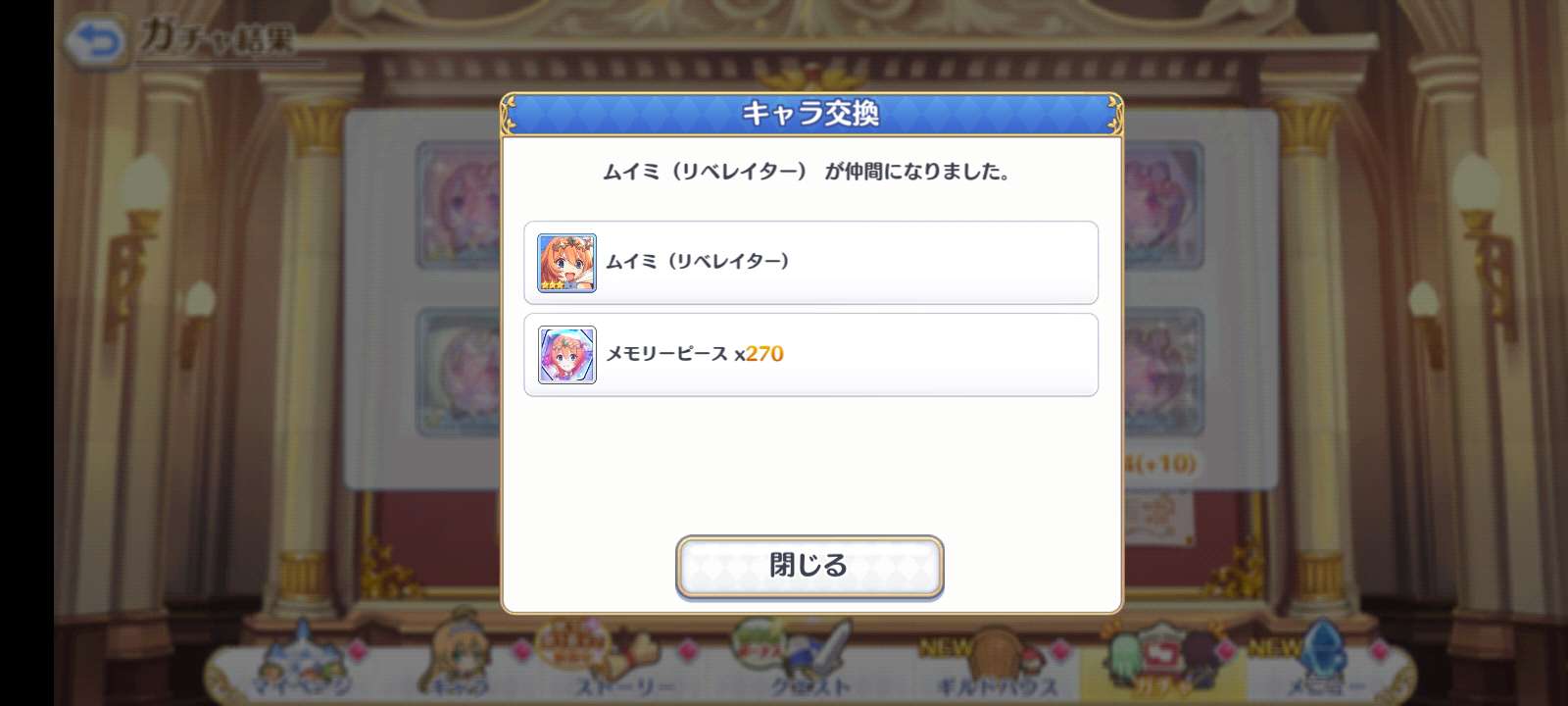Close the character exchange dialog with 閉じる

[809, 566]
